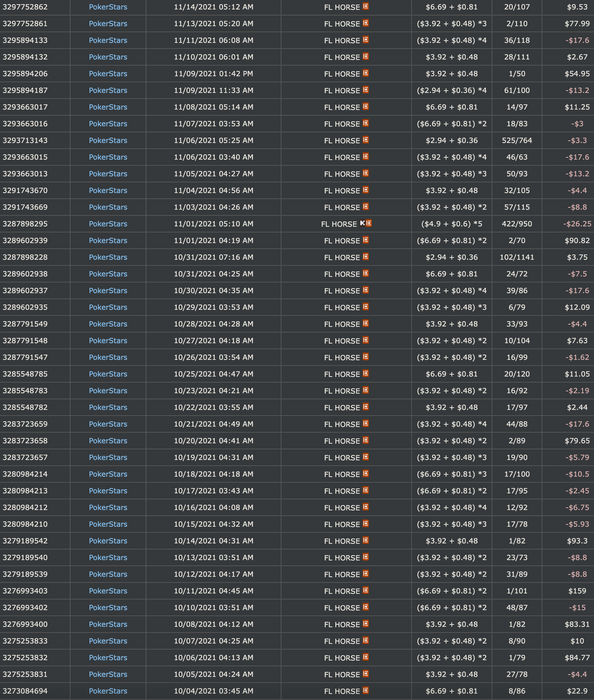594x700 pixels.
Task: Click the orange icon in row 3293663017
Action: [x=366, y=107]
